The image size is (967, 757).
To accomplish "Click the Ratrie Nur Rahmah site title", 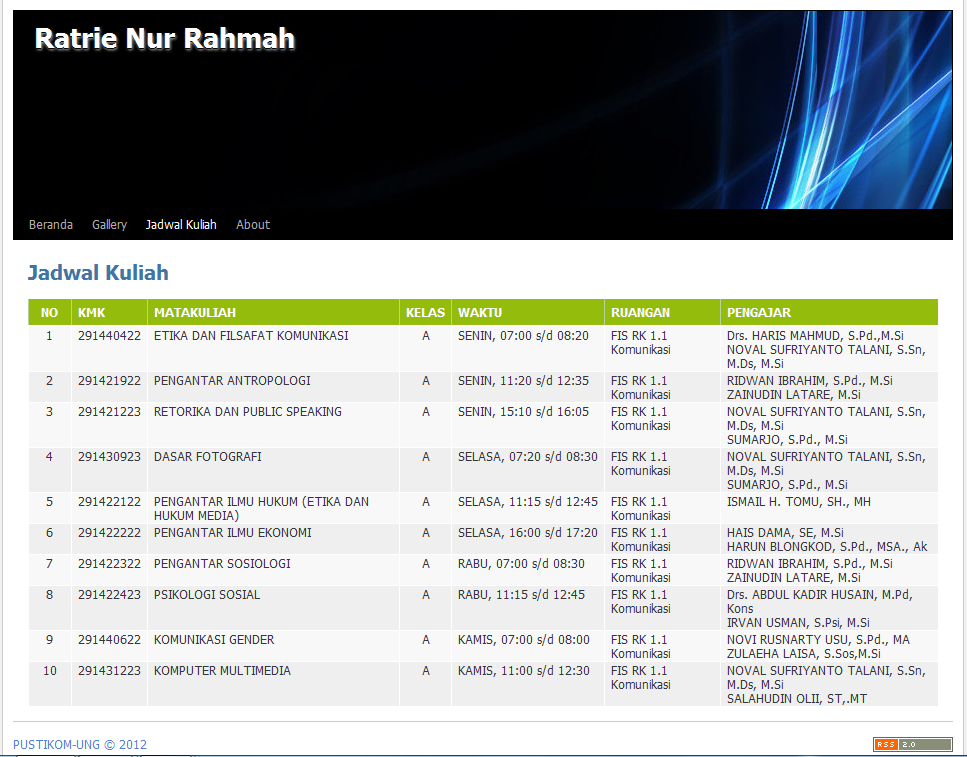I will [165, 39].
